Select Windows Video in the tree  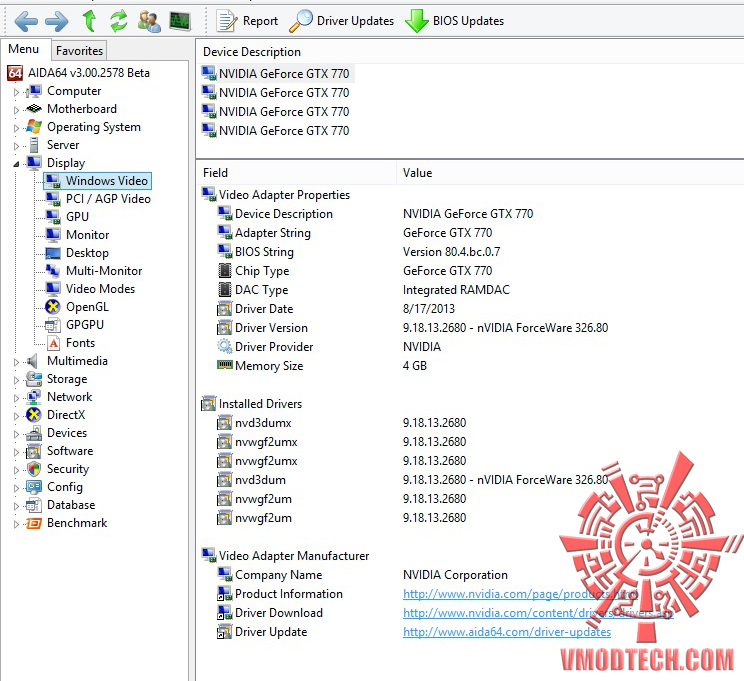[98, 181]
